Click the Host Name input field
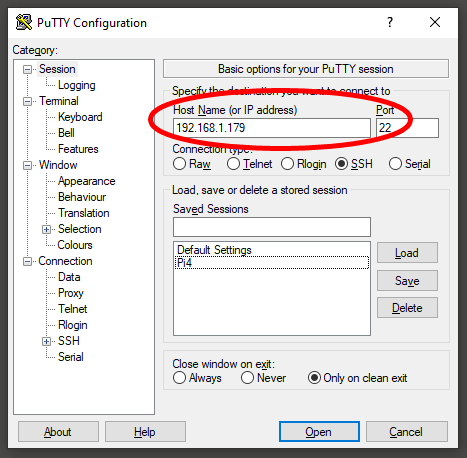467x458 pixels. pos(272,128)
